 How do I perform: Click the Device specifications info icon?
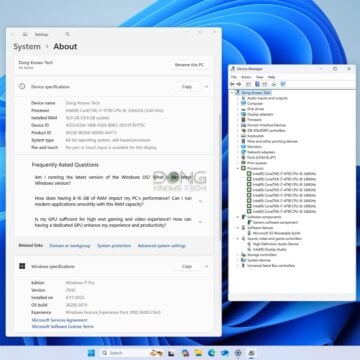(22, 87)
